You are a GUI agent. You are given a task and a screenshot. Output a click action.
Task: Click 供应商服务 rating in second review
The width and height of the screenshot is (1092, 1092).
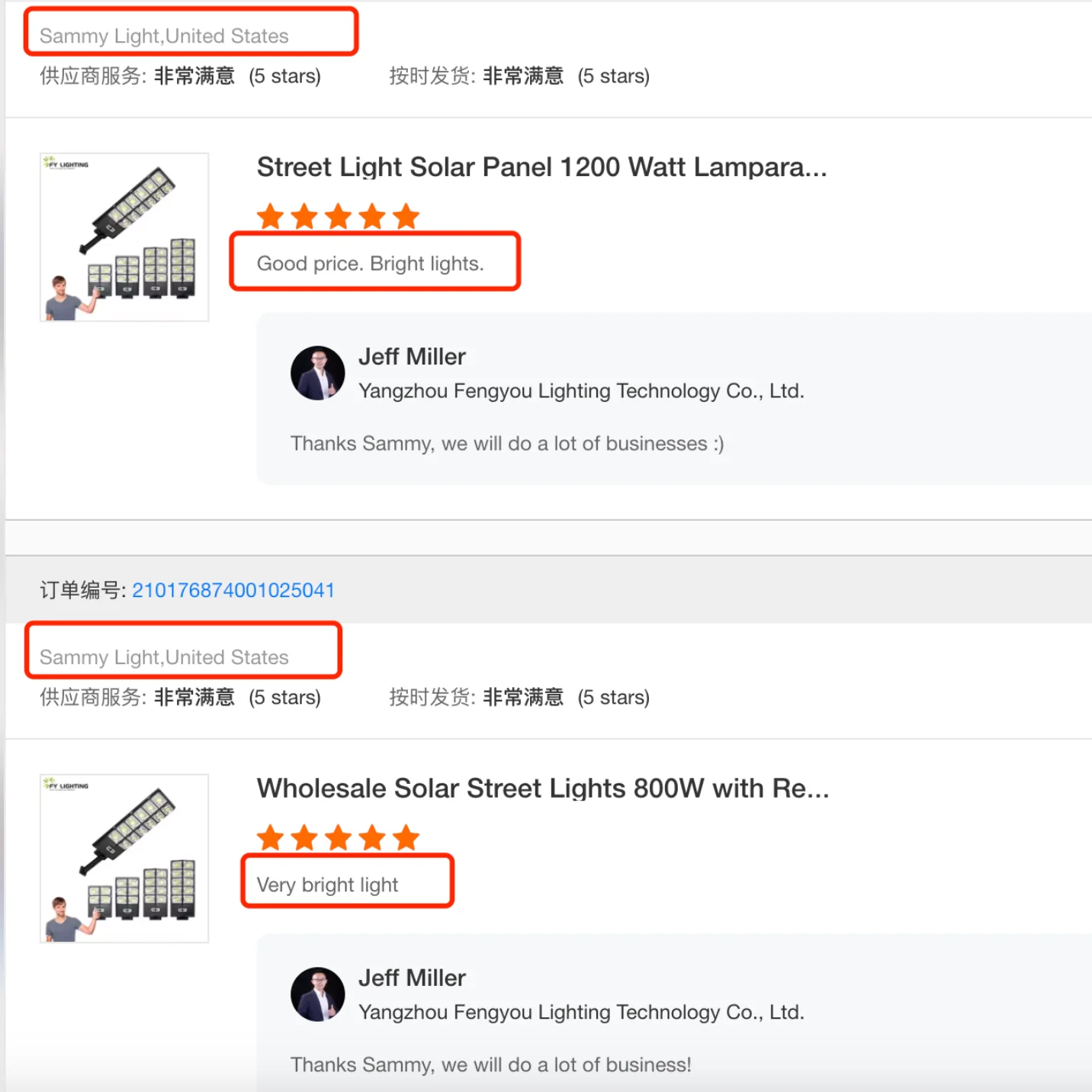click(x=181, y=697)
